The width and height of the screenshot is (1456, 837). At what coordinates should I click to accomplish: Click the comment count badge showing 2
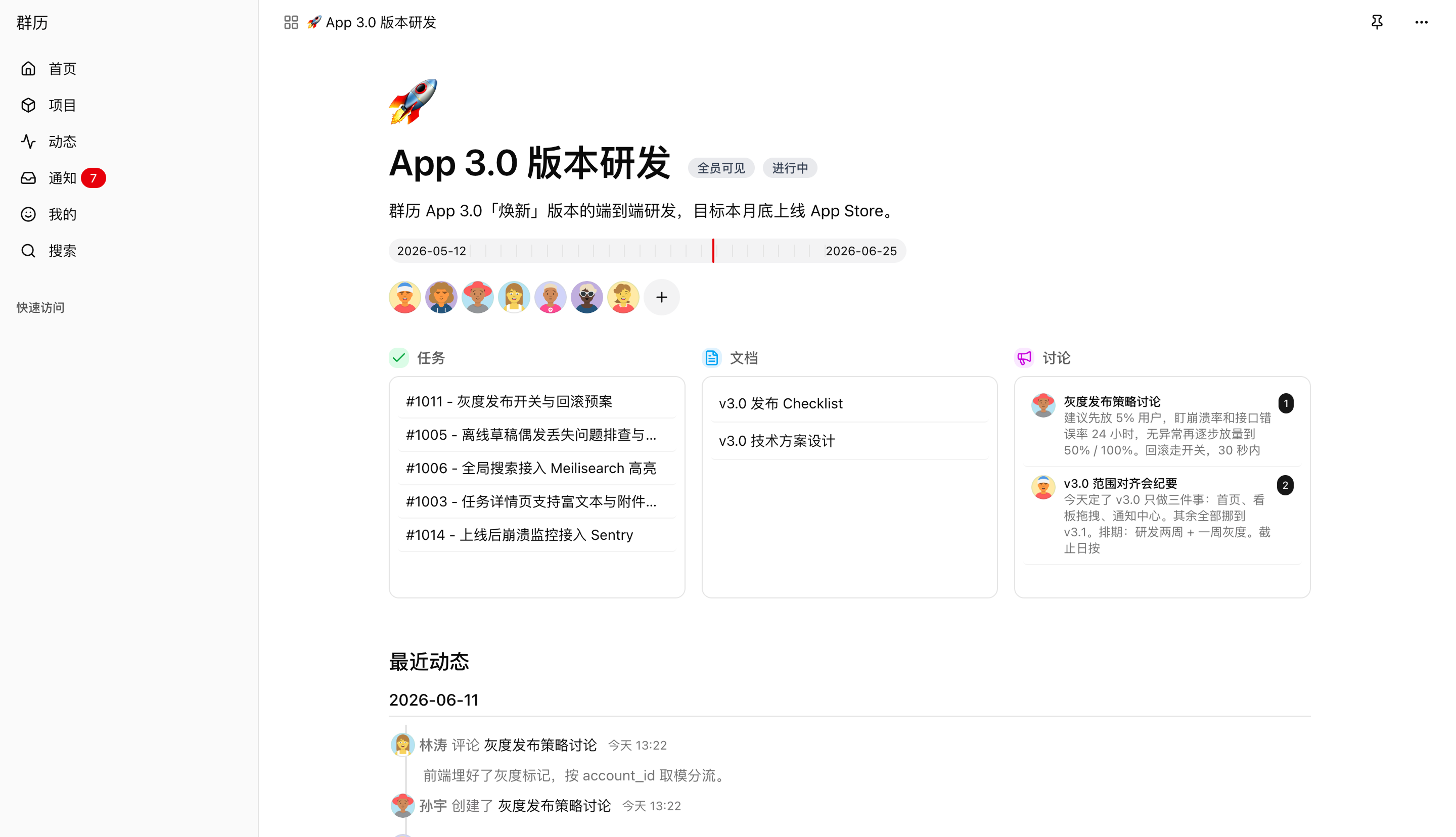point(1285,485)
